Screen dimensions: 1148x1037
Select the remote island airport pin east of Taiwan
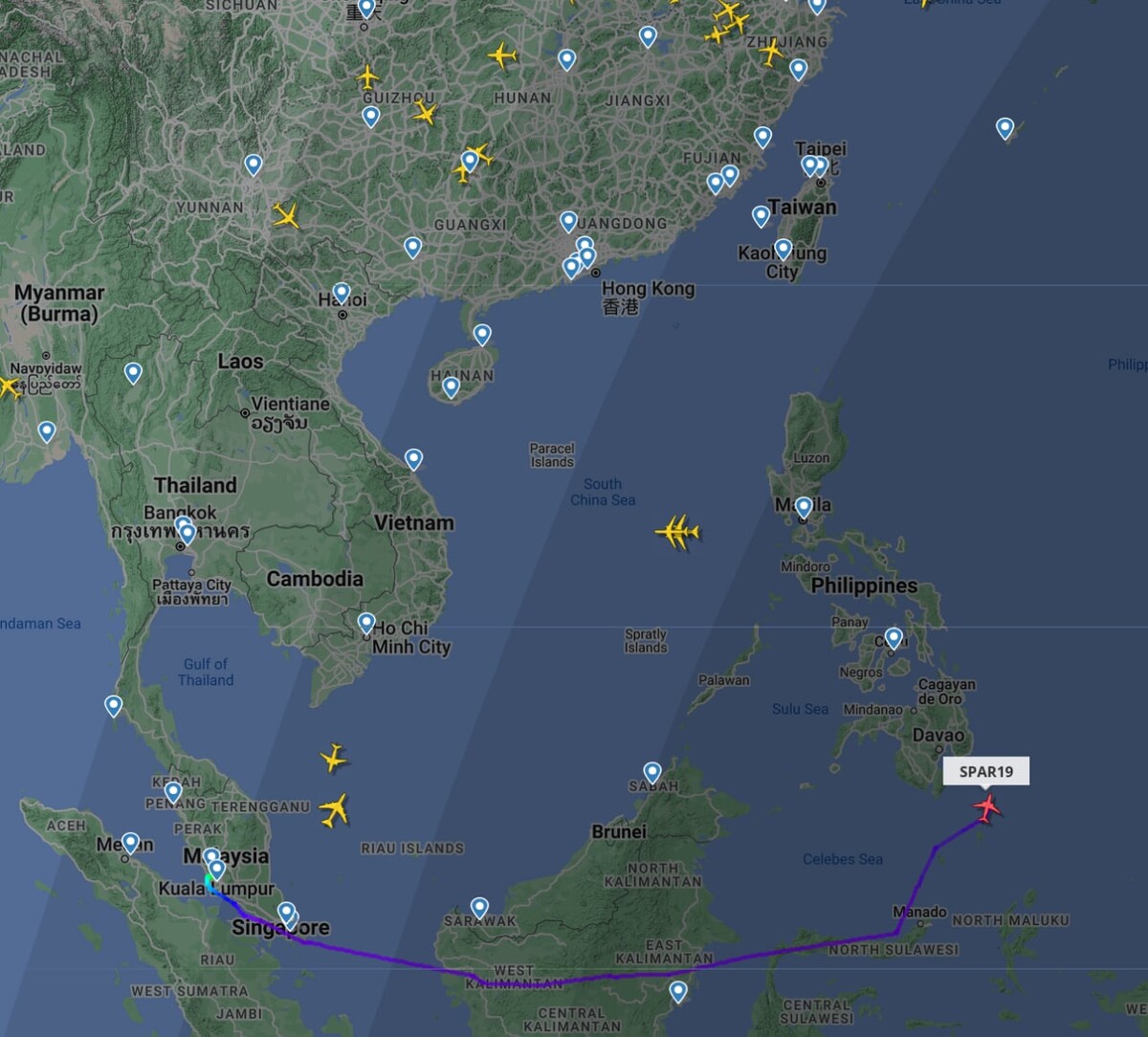(1004, 128)
